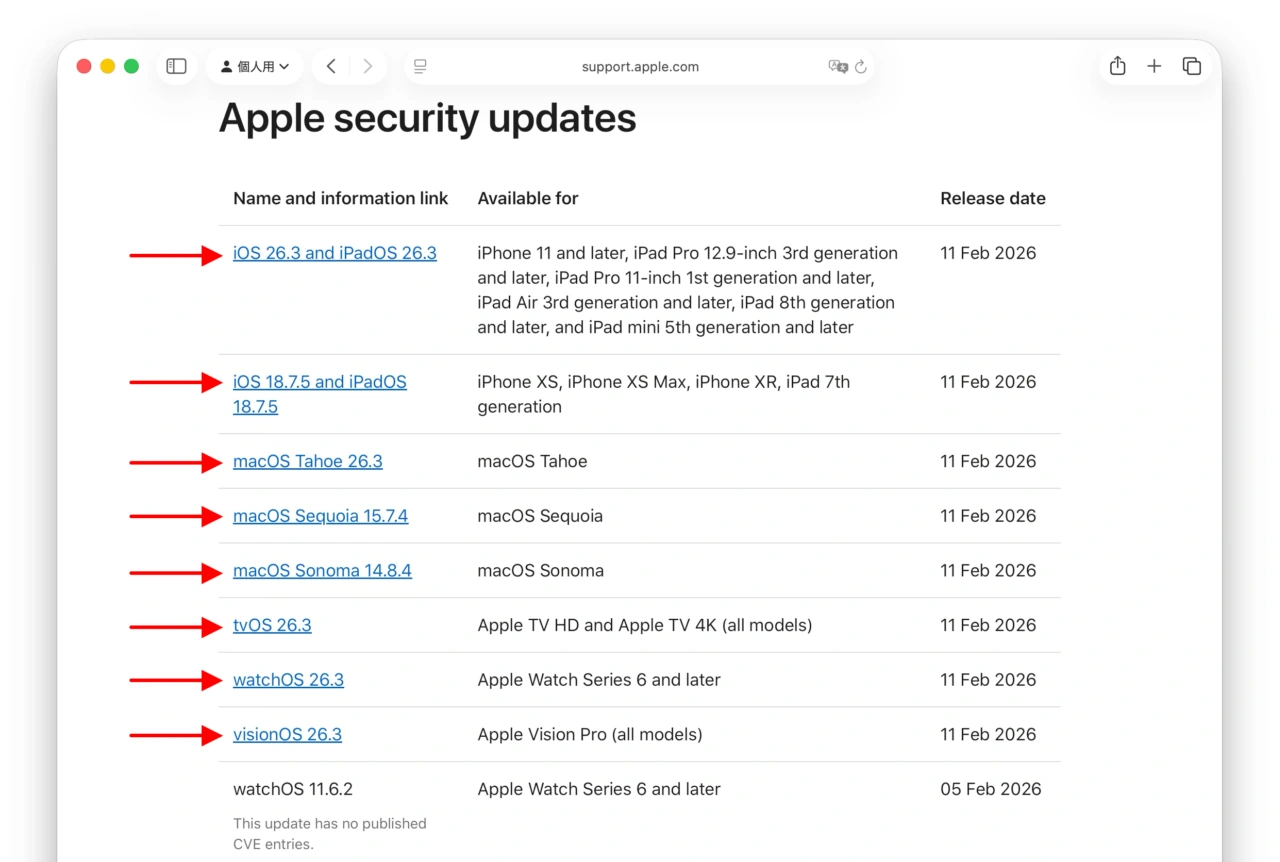
Task: Open a new tab with plus icon
Action: coord(1154,67)
